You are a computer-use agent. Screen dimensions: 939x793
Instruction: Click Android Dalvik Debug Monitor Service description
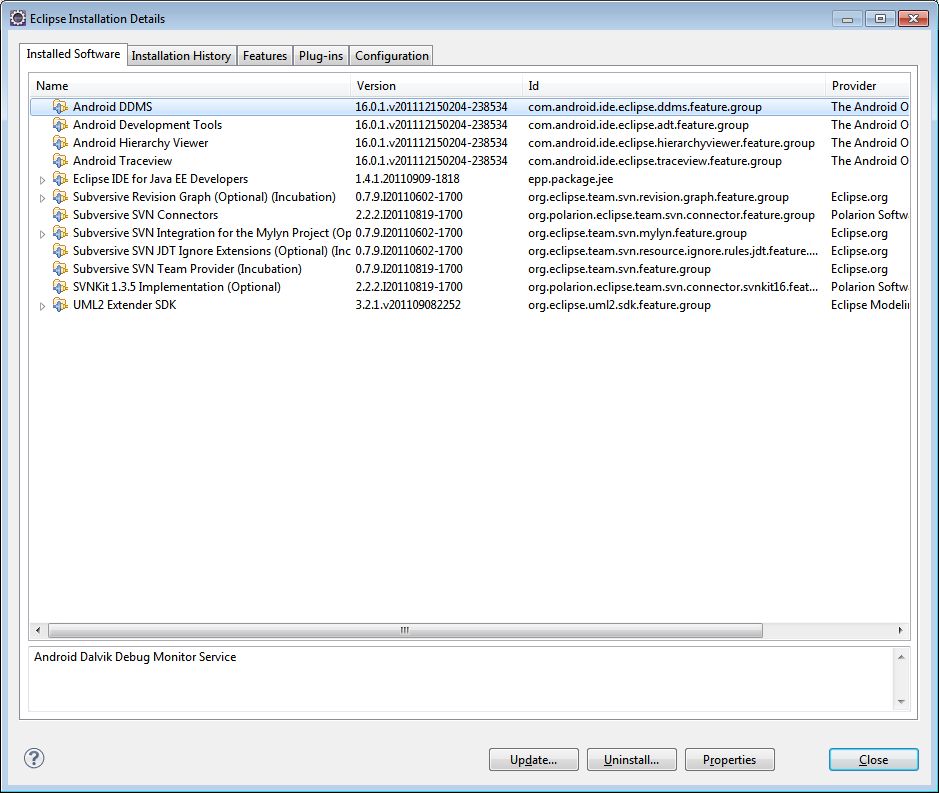coord(135,656)
